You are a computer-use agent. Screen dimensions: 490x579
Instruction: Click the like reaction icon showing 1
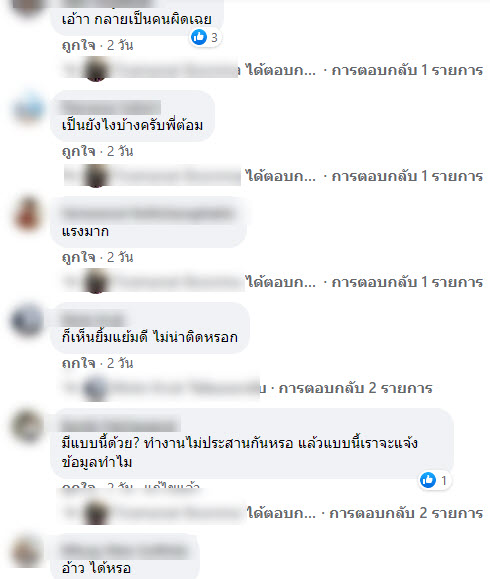coord(428,480)
